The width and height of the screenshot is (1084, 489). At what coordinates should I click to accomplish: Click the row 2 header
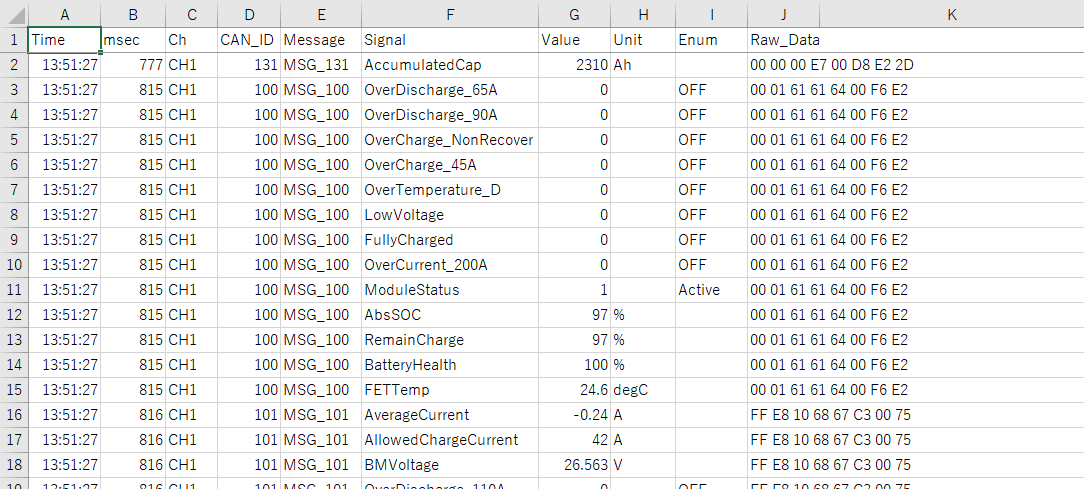14,65
